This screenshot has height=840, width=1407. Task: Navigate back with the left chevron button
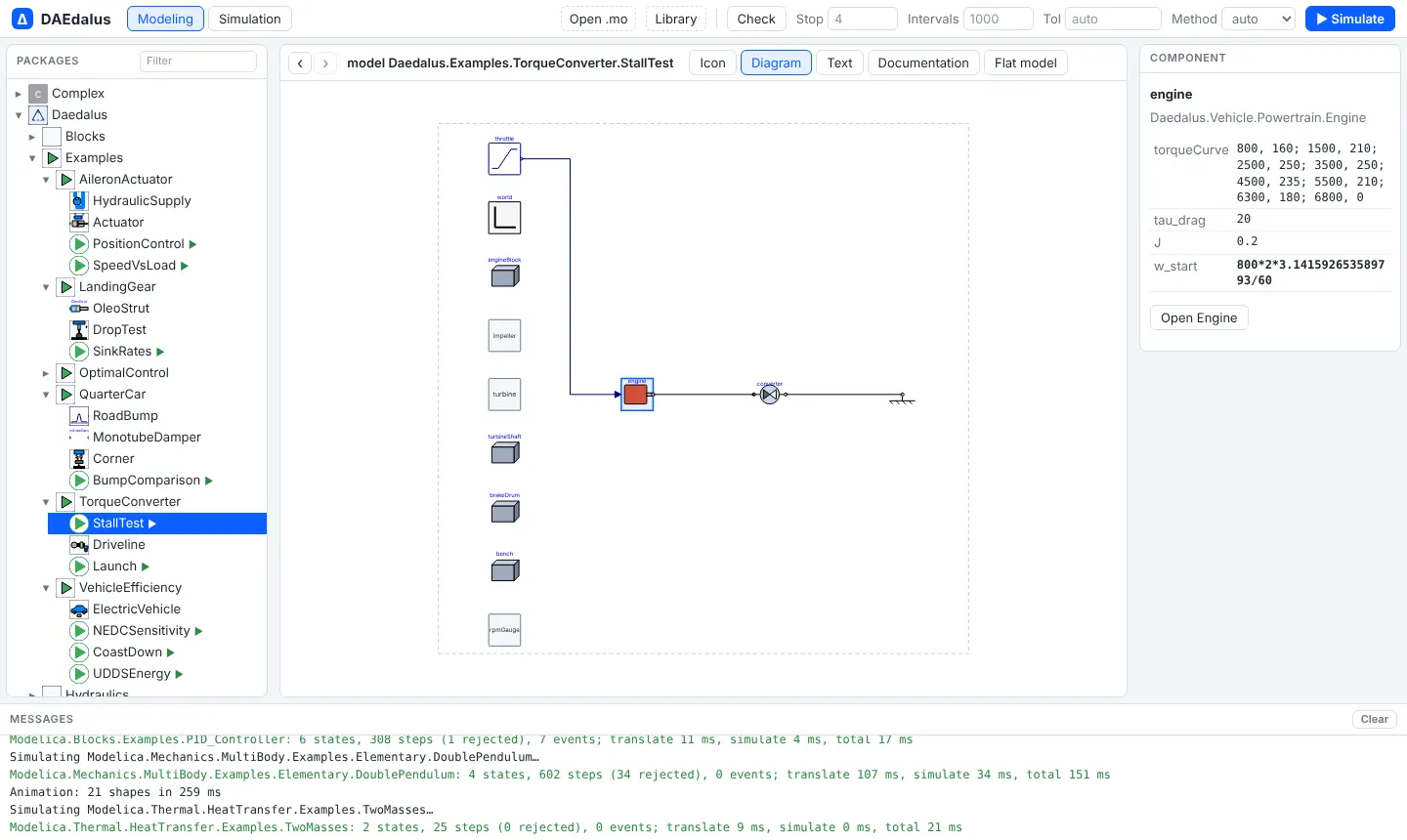coord(301,63)
